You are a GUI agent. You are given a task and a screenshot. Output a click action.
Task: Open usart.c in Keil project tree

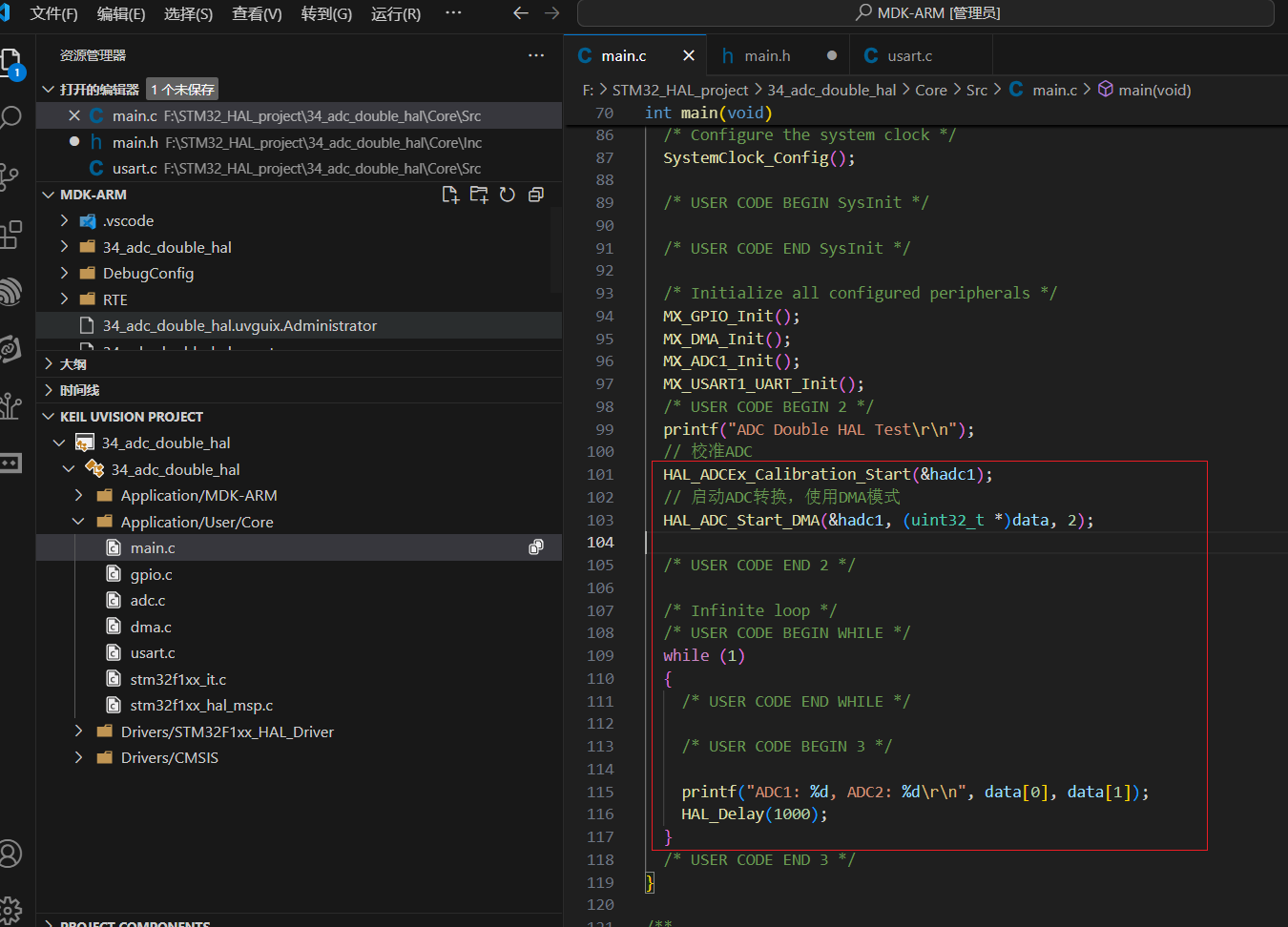coord(299,652)
